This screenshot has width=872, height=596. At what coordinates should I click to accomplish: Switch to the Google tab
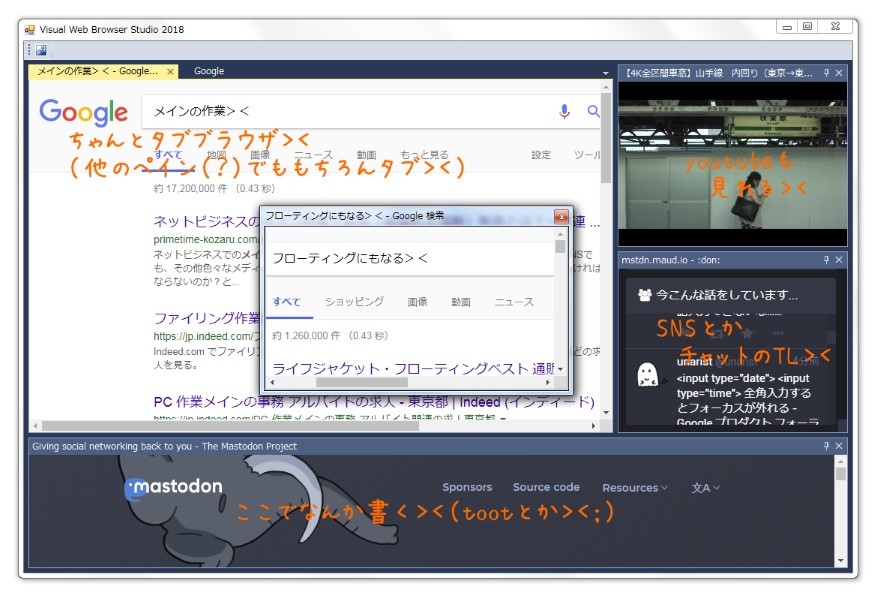(x=209, y=71)
